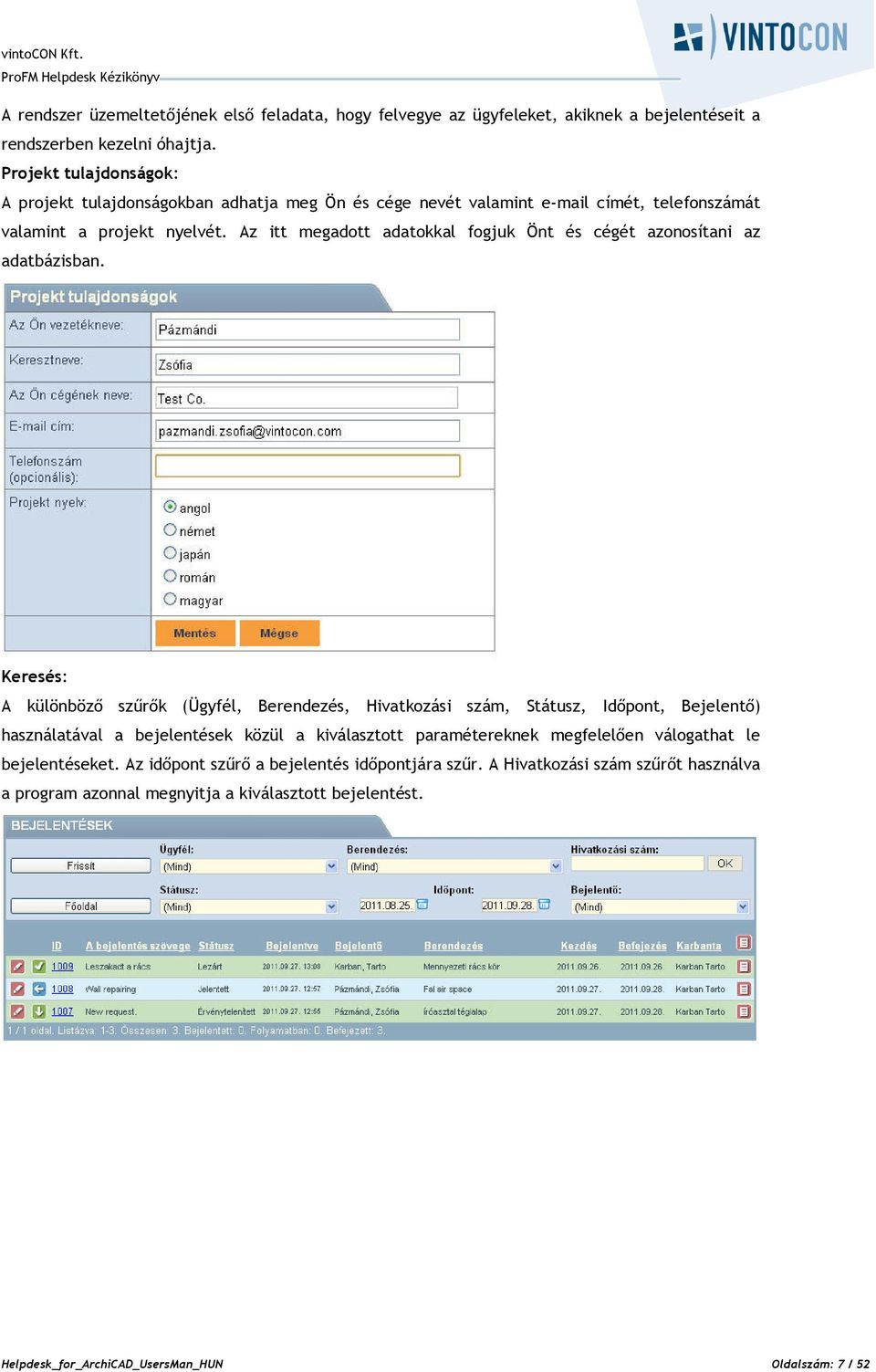The image size is (876, 1372).
Task: Sort by Bejelentő column header
Action: 359,946
